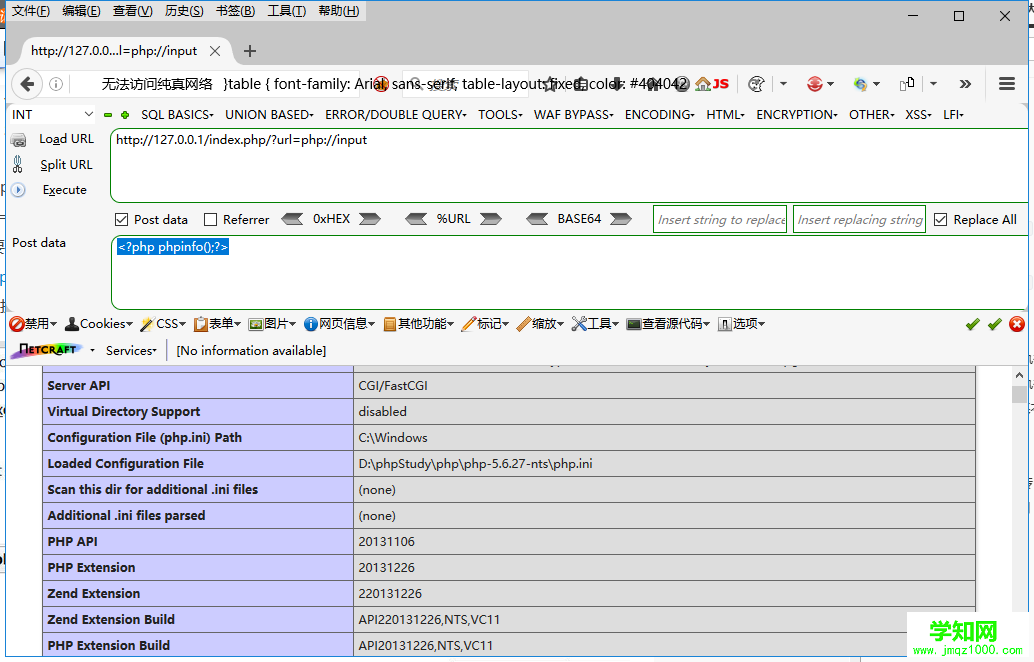The width and height of the screenshot is (1034, 662).
Task: Click the JS toolbar icon
Action: [x=721, y=84]
